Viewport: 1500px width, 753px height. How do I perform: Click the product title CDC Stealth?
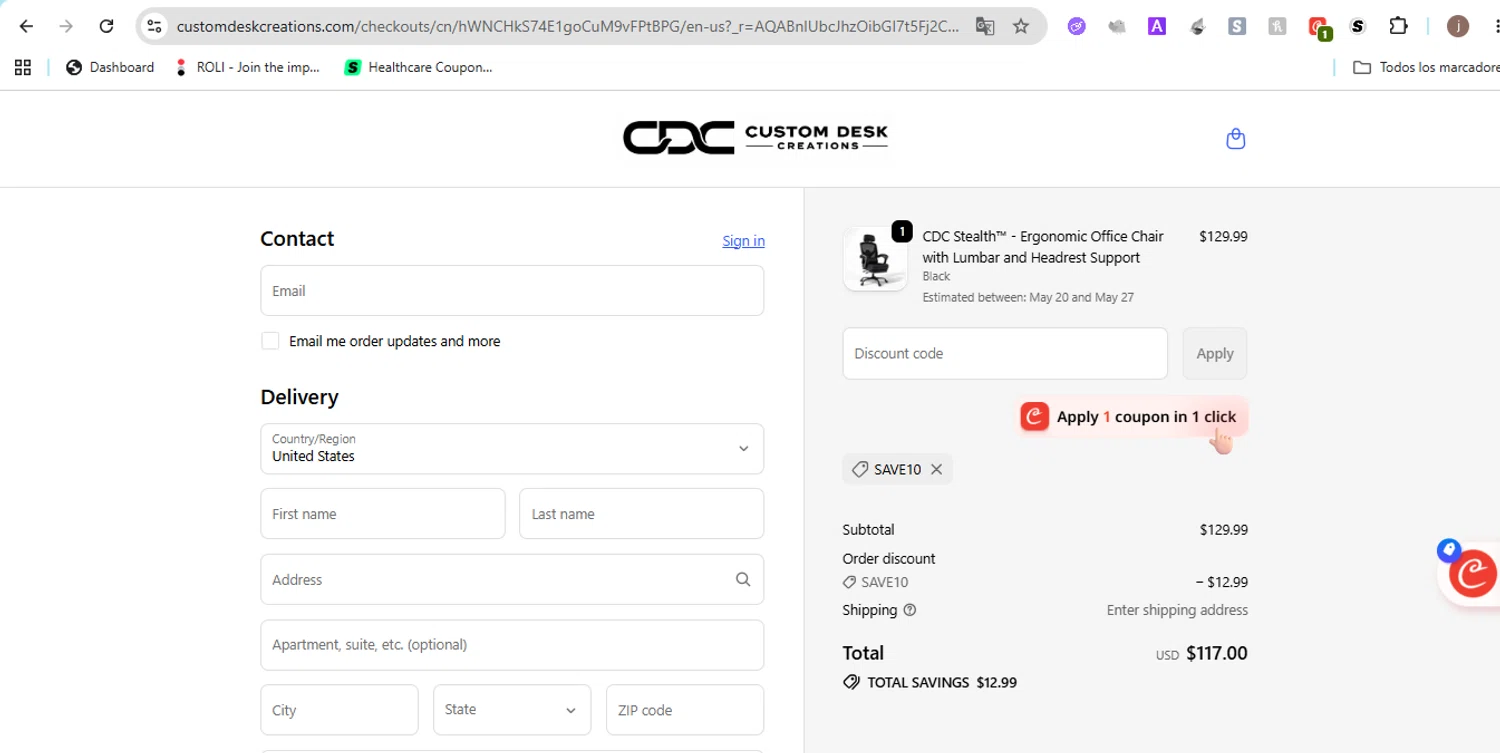1043,247
